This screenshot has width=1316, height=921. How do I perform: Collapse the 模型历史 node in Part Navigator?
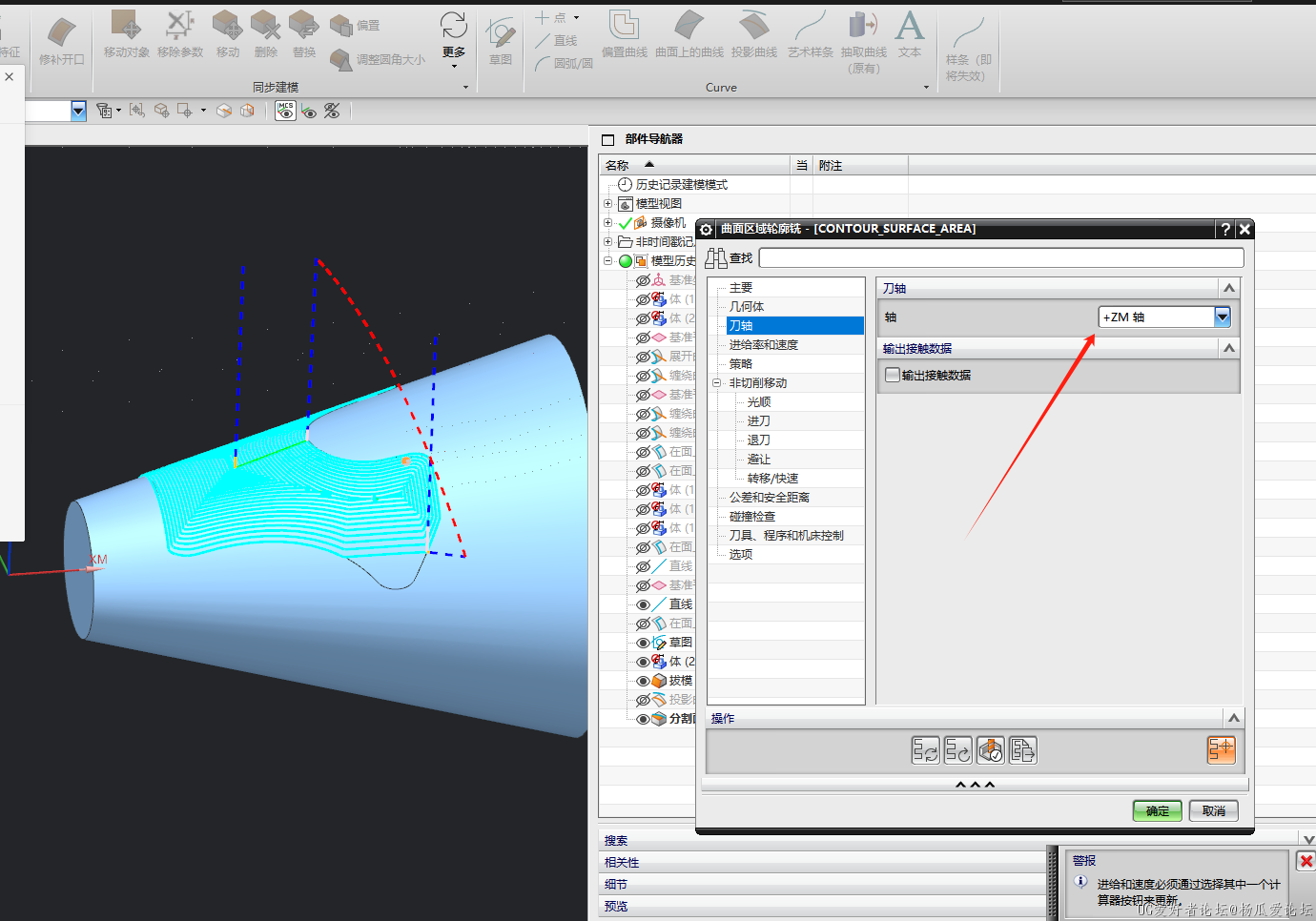pyautogui.click(x=607, y=260)
